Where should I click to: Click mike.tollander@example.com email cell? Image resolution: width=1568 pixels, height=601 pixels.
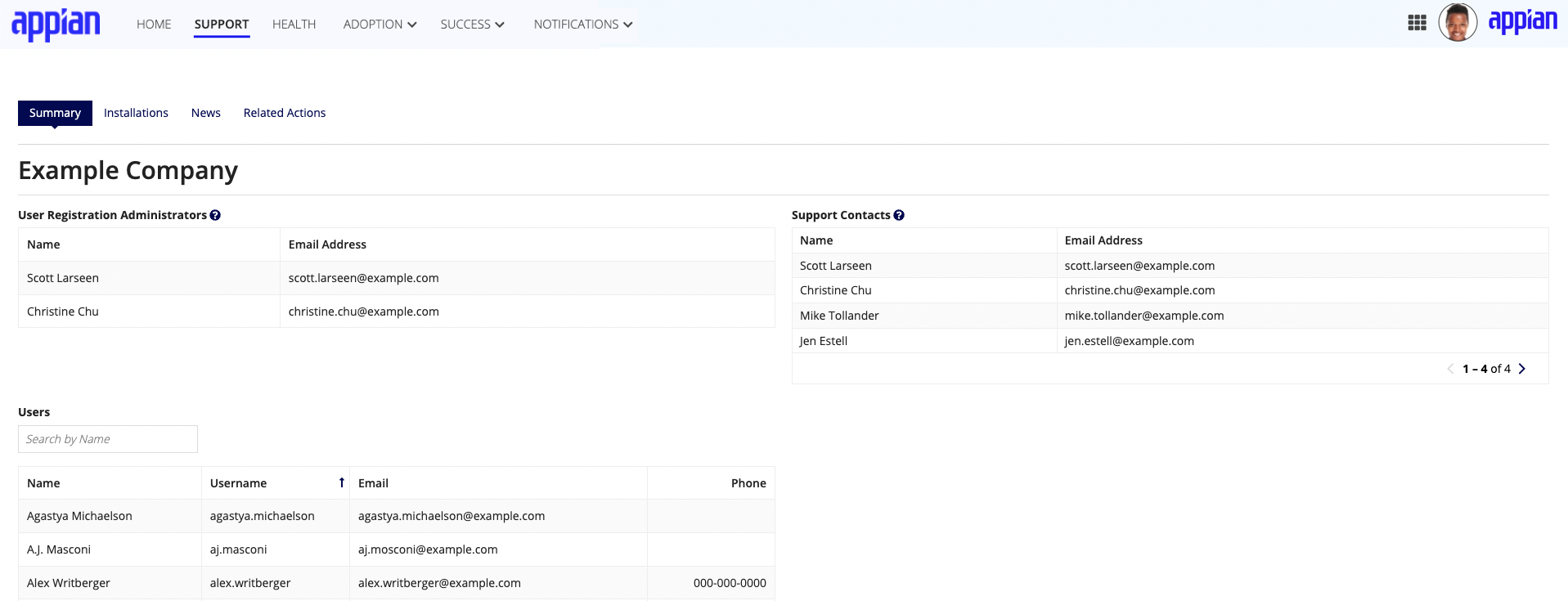click(1144, 316)
